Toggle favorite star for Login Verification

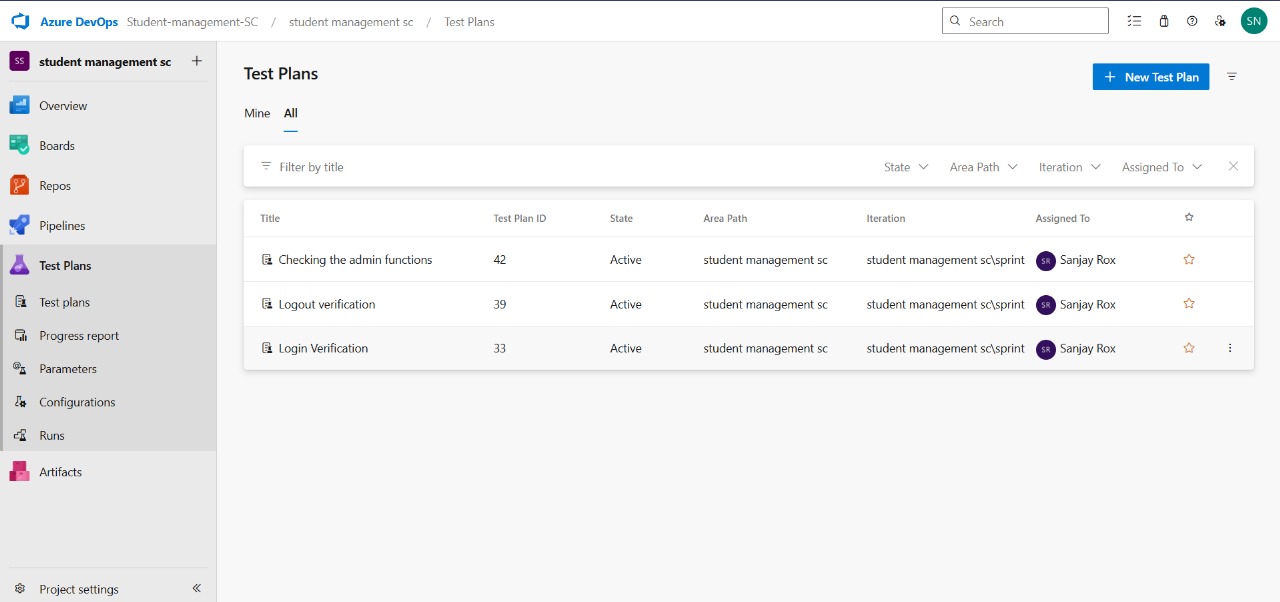(x=1189, y=348)
